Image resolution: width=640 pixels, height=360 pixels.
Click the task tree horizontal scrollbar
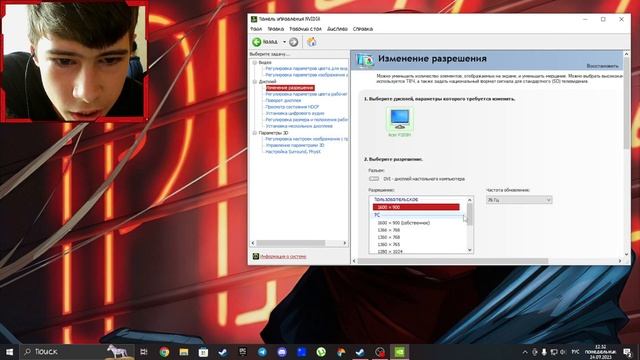[291, 243]
